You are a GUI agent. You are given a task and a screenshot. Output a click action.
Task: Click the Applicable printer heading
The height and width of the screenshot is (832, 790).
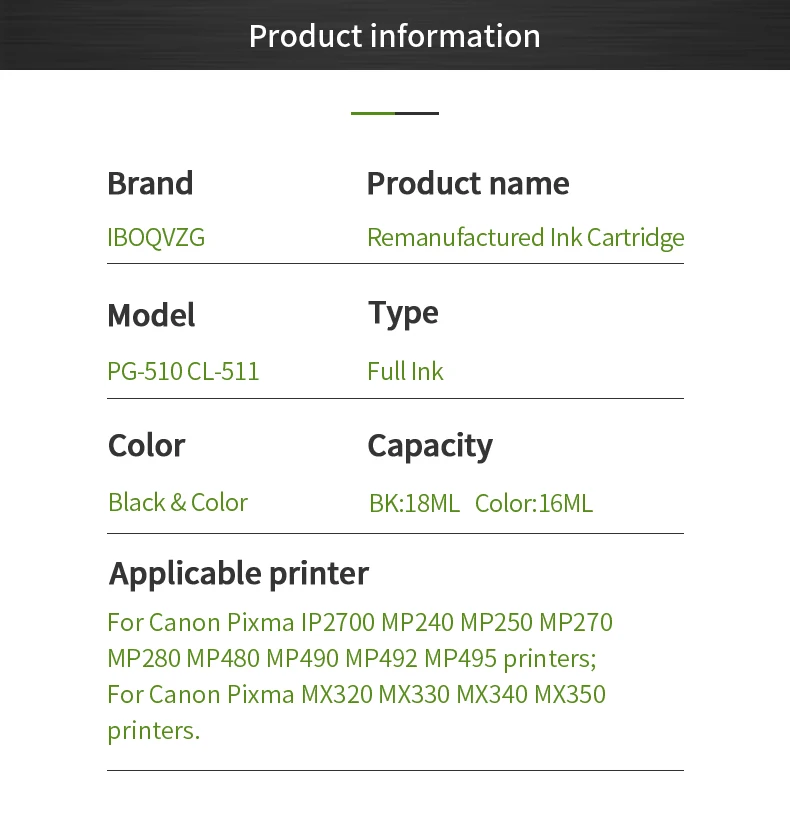[239, 574]
